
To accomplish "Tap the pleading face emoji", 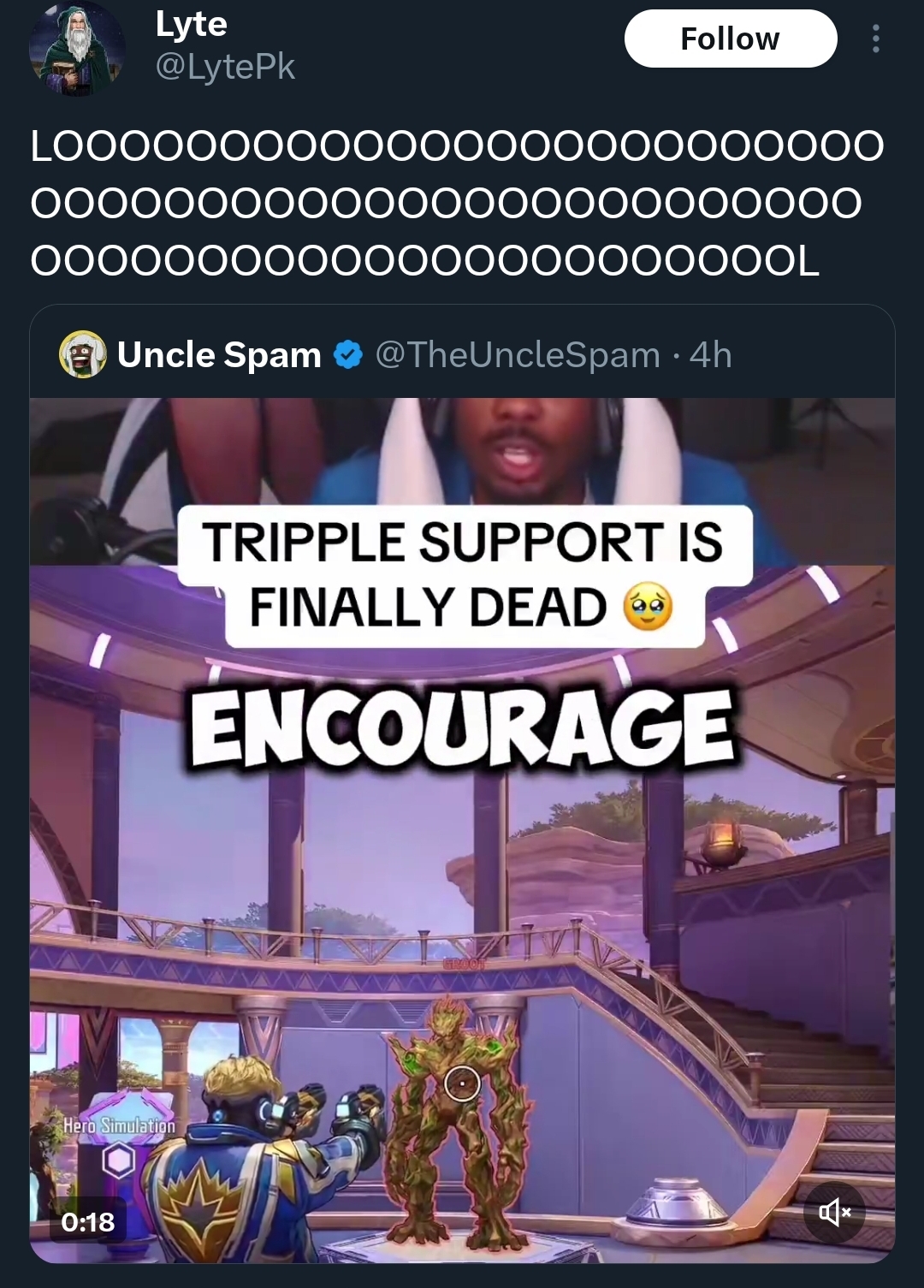I will coord(649,607).
